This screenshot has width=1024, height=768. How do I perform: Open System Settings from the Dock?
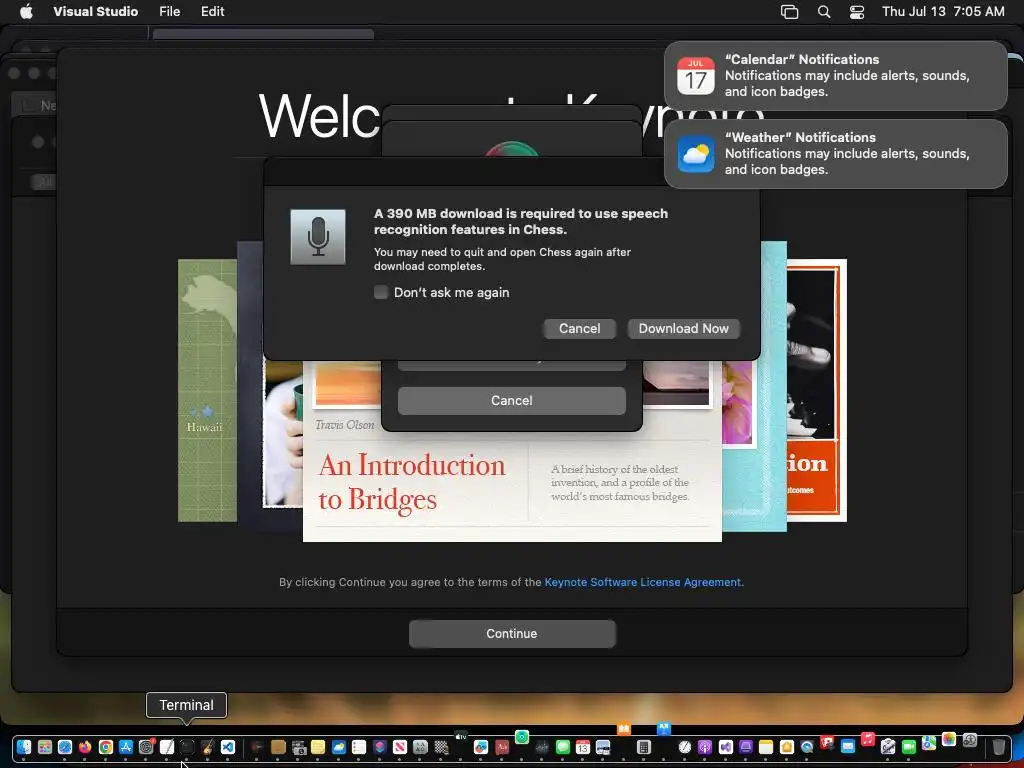click(x=146, y=747)
